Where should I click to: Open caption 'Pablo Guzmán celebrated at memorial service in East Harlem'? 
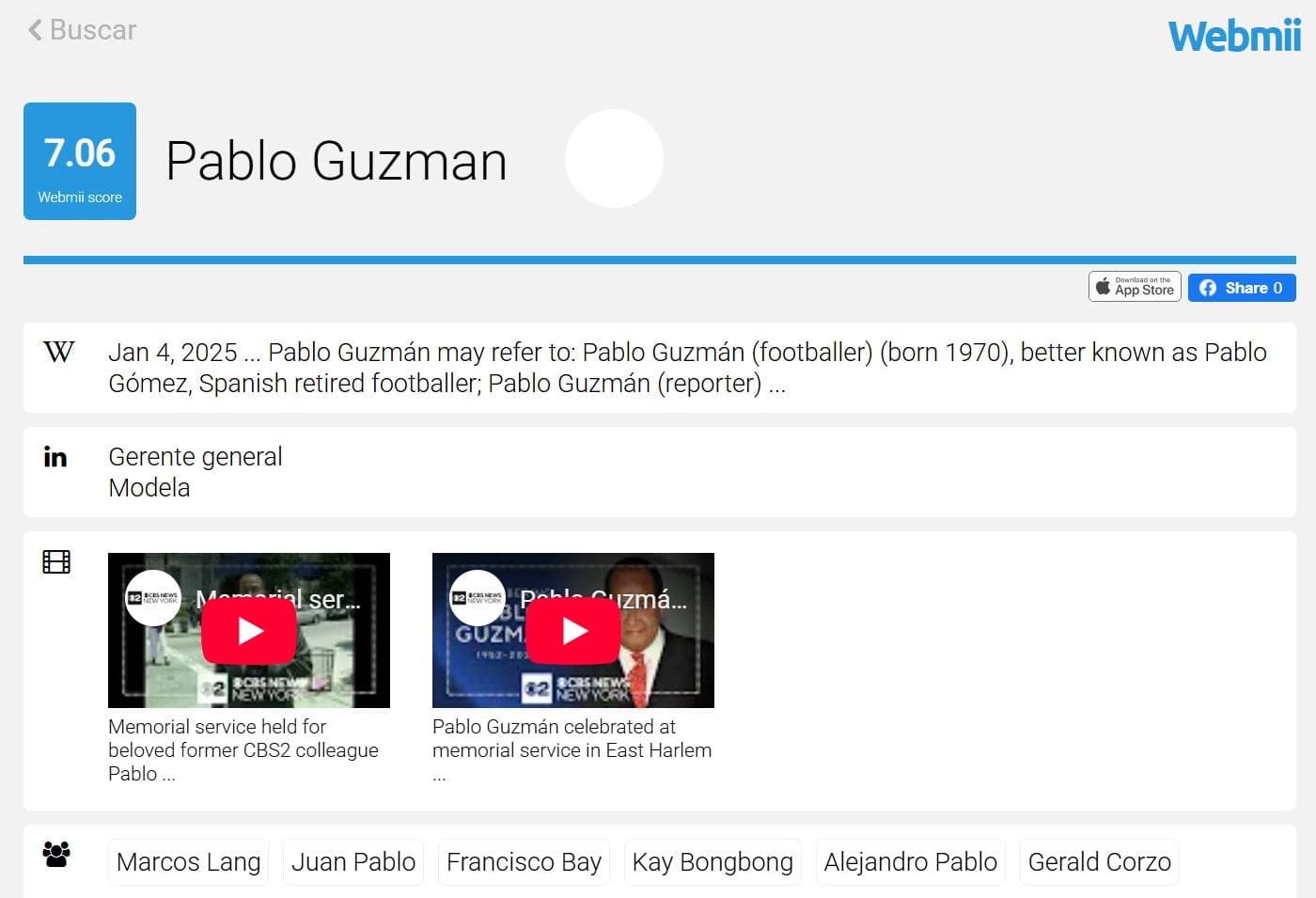click(x=572, y=750)
